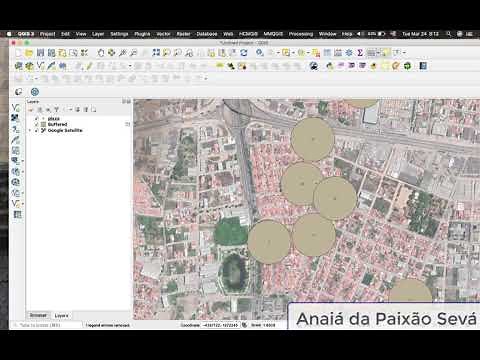
Task: Click filter legend icon in Layers toolbar
Action: point(56,109)
